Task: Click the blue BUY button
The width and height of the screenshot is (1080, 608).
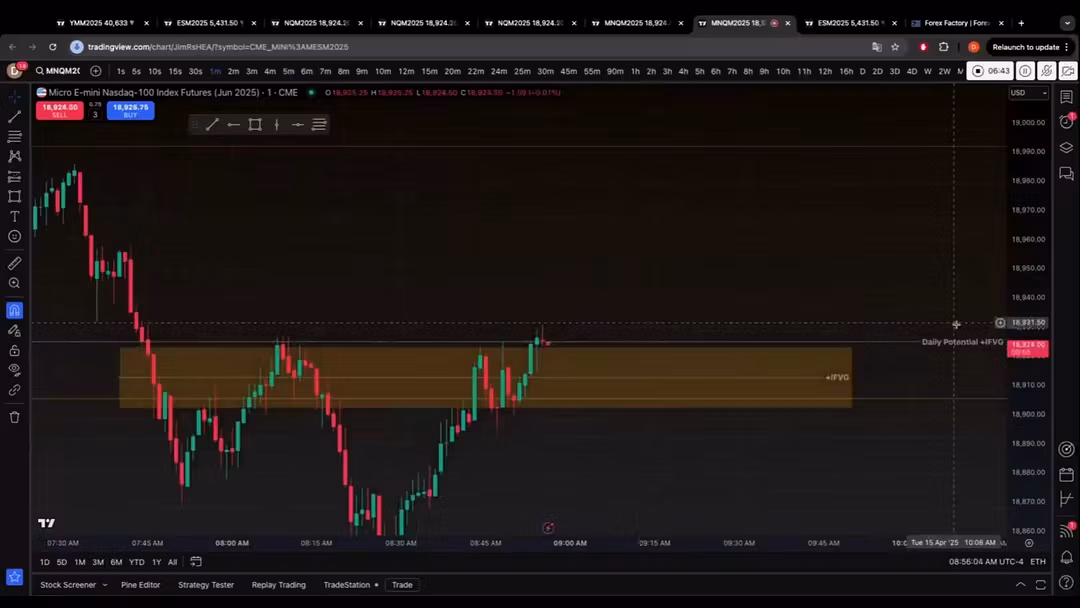Action: click(x=131, y=110)
